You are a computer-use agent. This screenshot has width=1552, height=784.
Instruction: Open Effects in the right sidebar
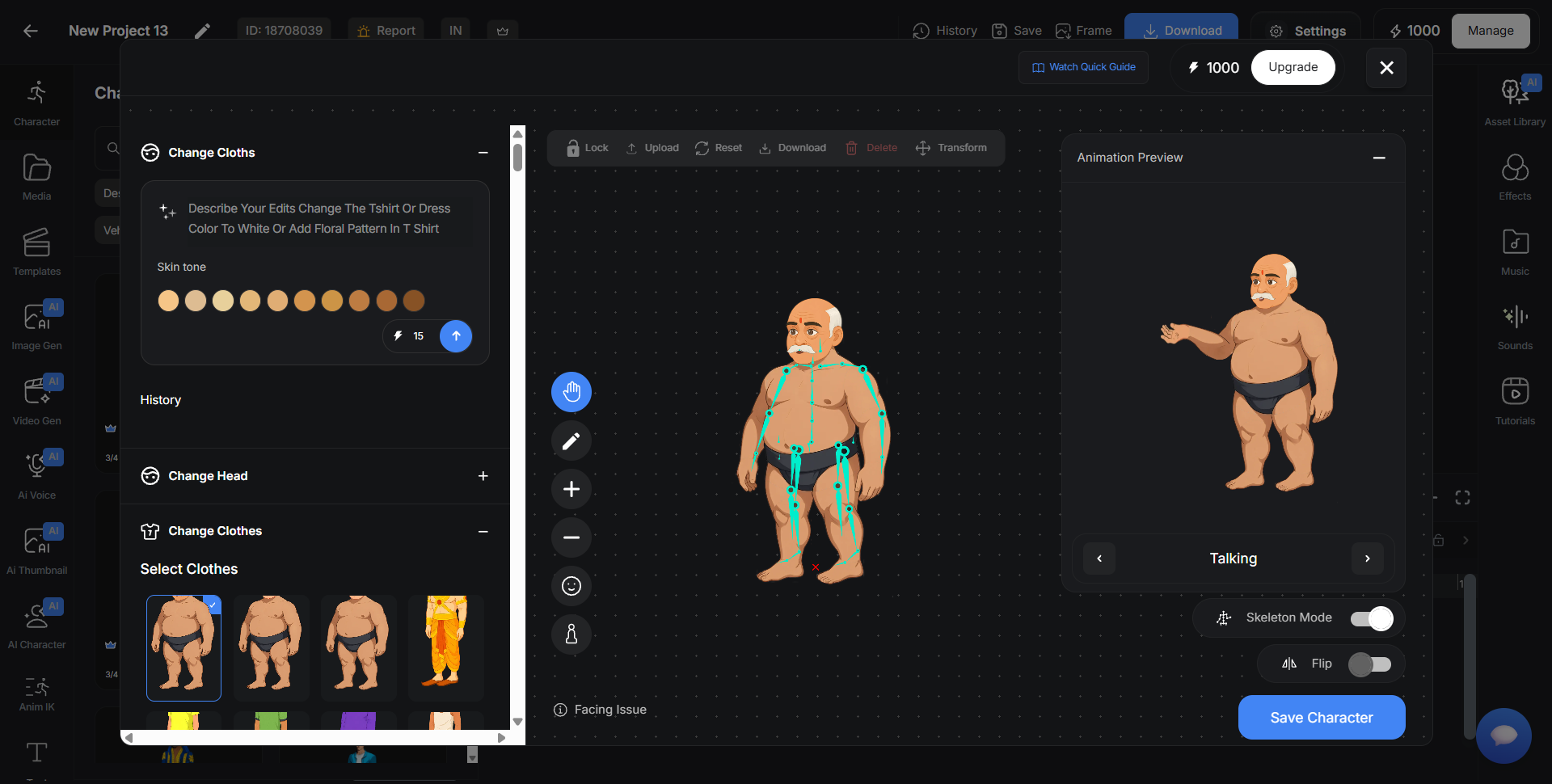(x=1515, y=178)
